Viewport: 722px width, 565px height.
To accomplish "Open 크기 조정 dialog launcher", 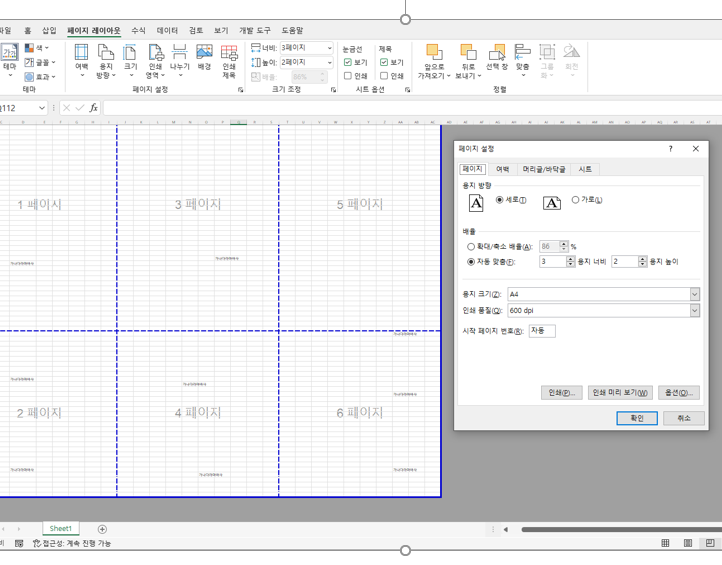I will [333, 90].
